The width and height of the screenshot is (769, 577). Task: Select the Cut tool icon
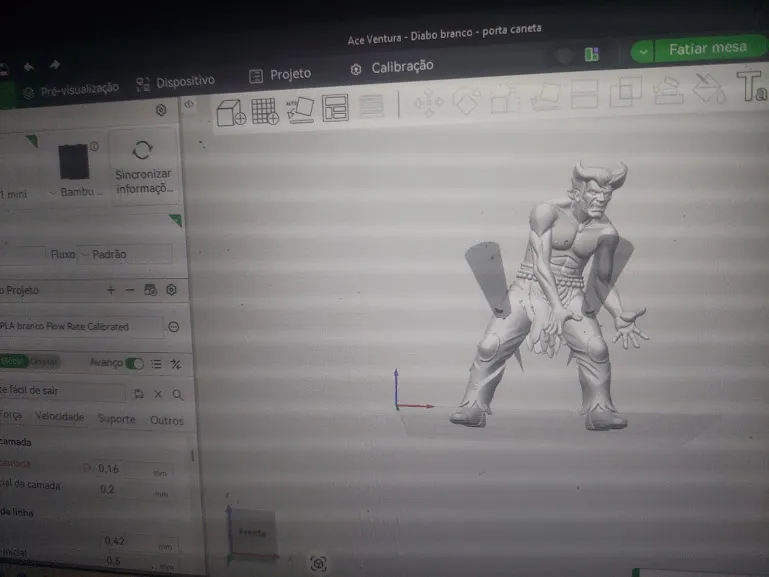585,94
